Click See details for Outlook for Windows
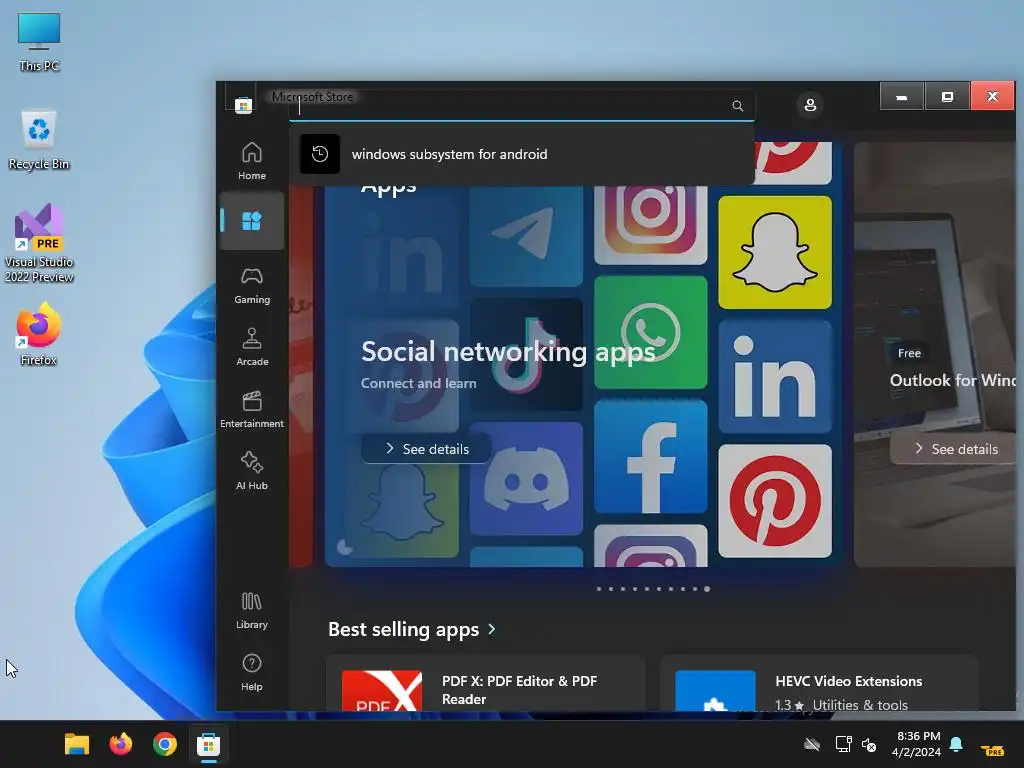The image size is (1024, 768). point(955,449)
